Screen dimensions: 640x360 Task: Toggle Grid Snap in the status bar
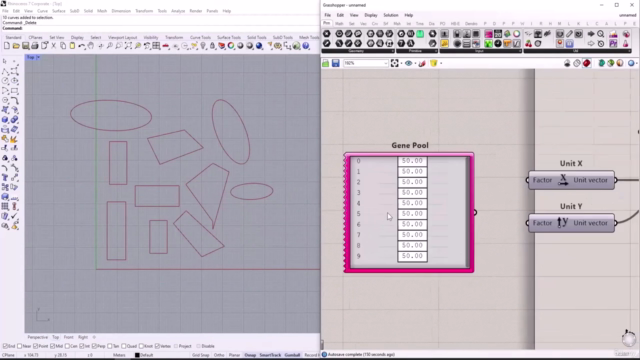click(x=200, y=355)
